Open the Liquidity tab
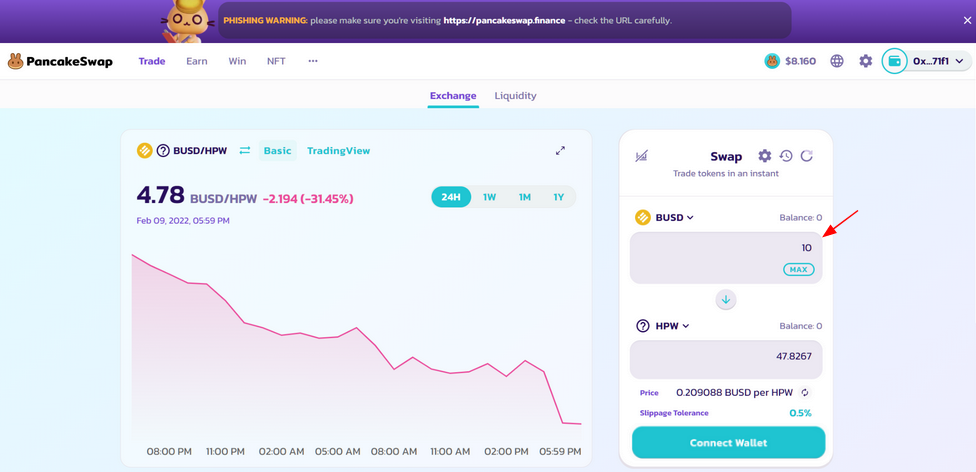This screenshot has height=472, width=976. tap(515, 96)
